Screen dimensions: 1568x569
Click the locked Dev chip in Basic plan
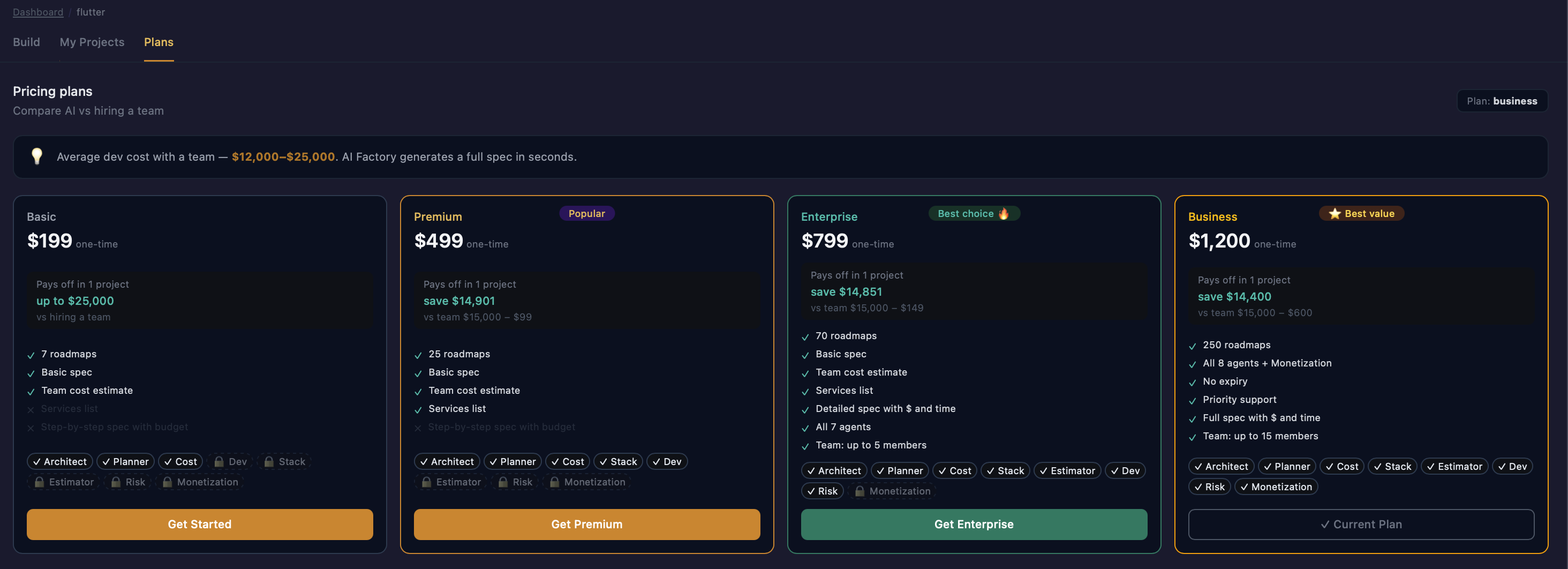click(x=230, y=462)
